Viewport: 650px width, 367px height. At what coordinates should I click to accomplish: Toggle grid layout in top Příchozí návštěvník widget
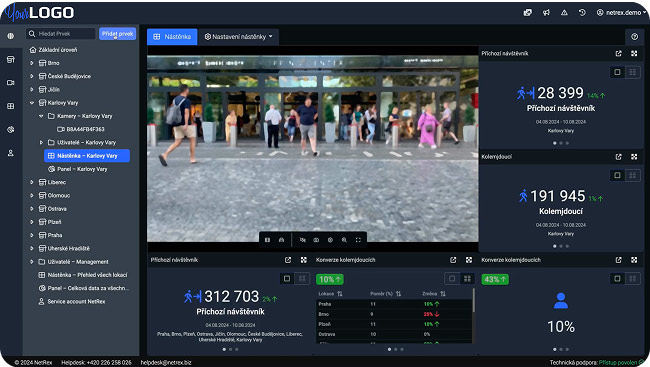pyautogui.click(x=633, y=72)
